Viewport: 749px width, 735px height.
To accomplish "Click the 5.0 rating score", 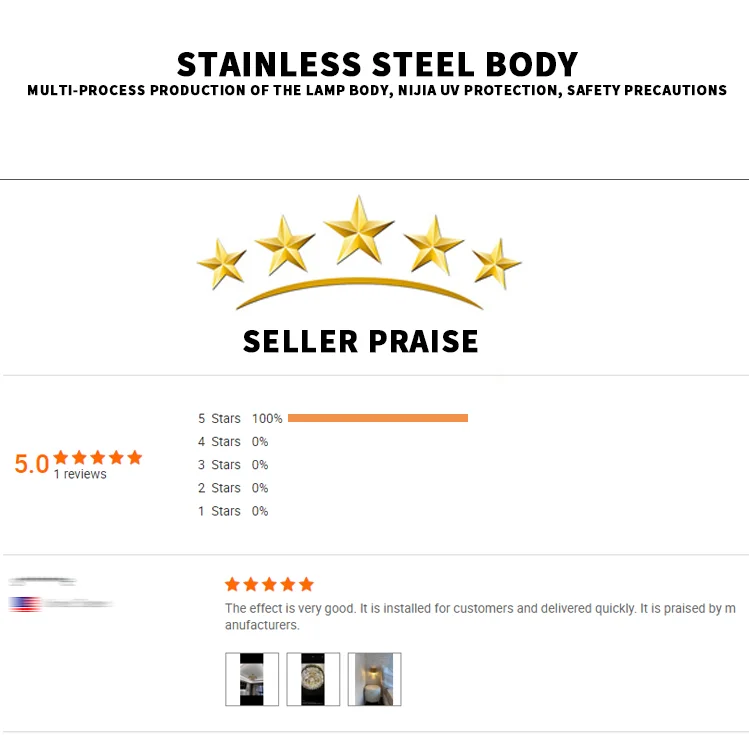I will pyautogui.click(x=31, y=464).
